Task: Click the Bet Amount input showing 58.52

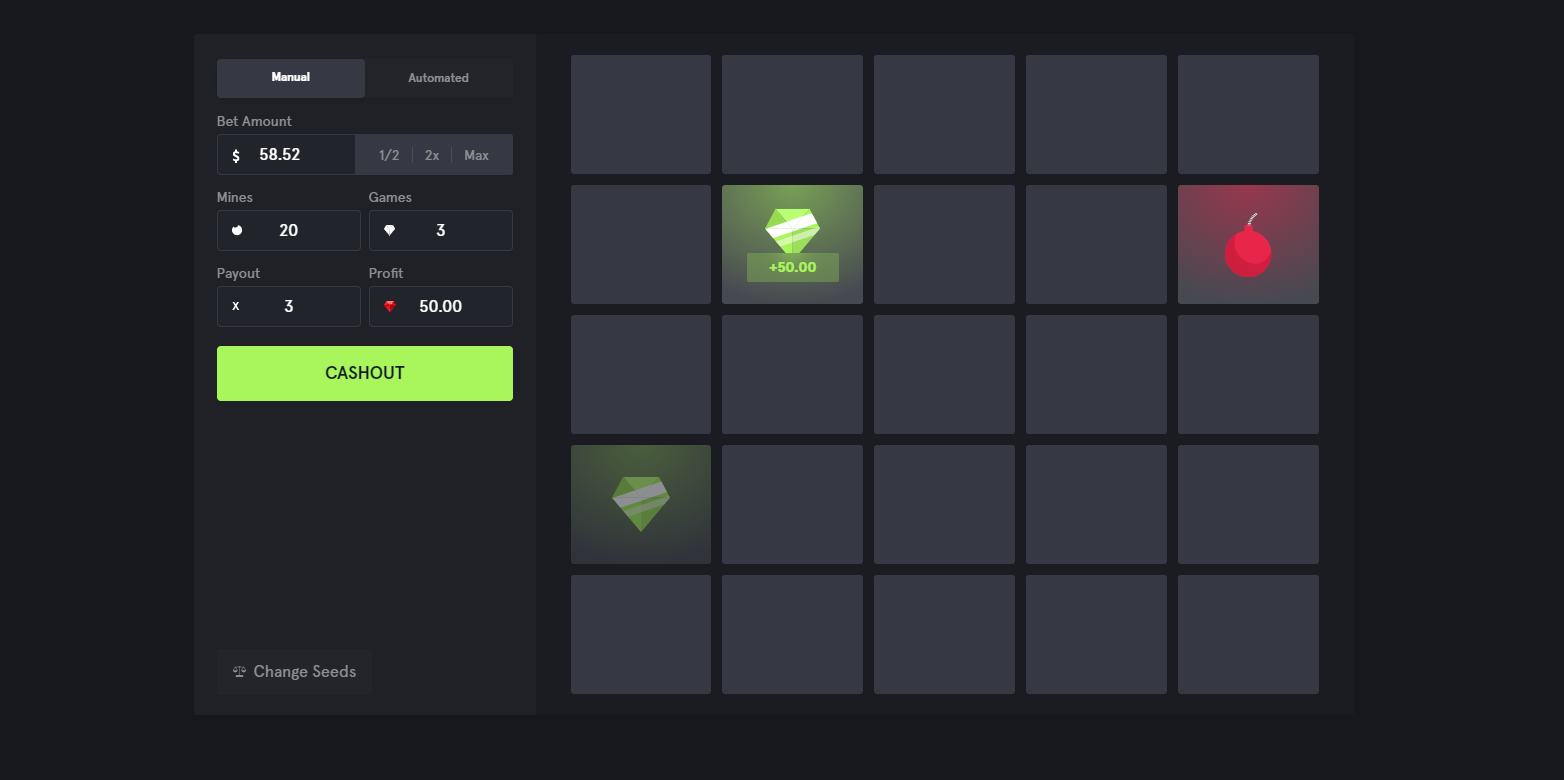Action: (x=300, y=155)
